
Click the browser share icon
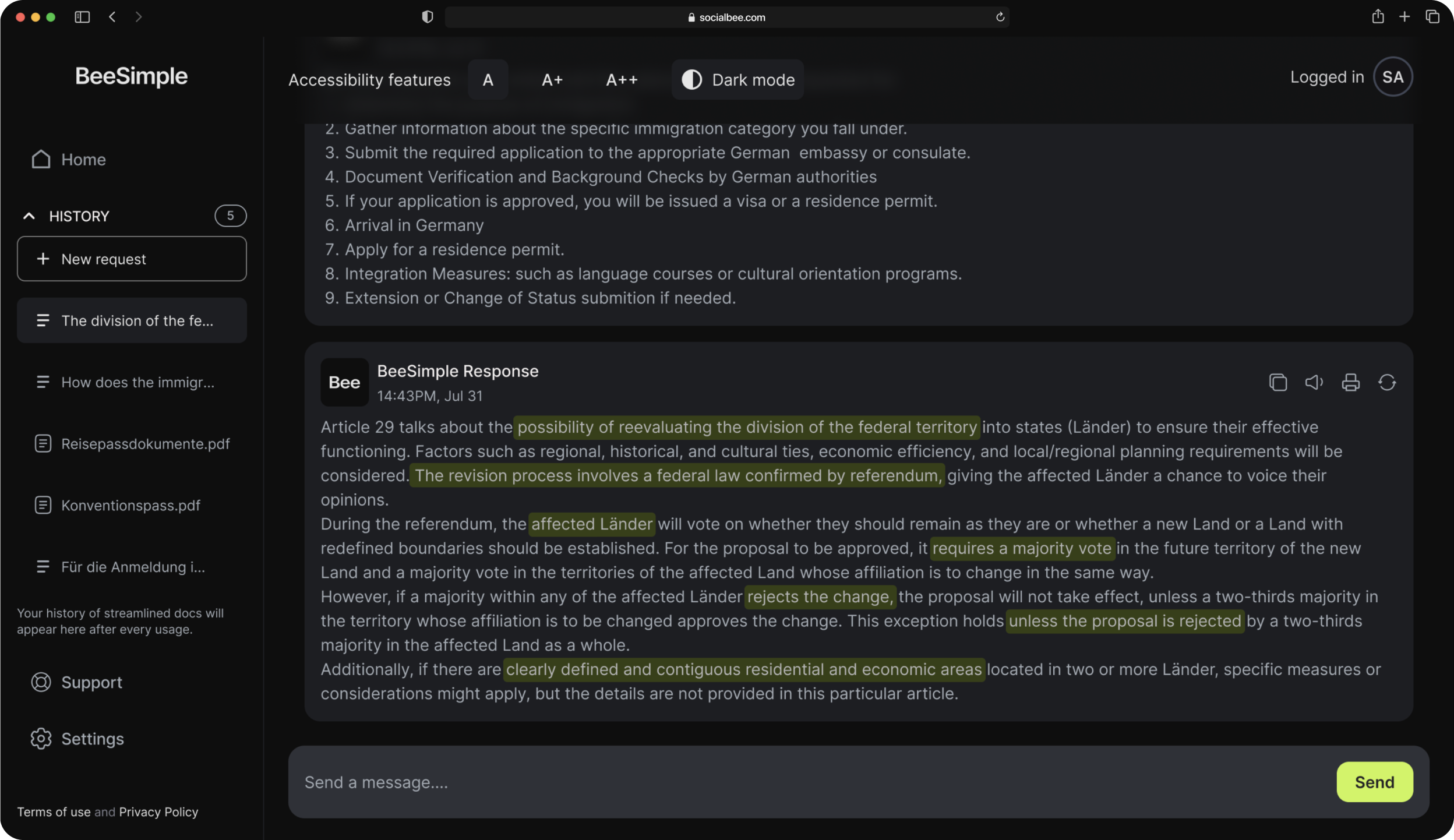[x=1377, y=17]
